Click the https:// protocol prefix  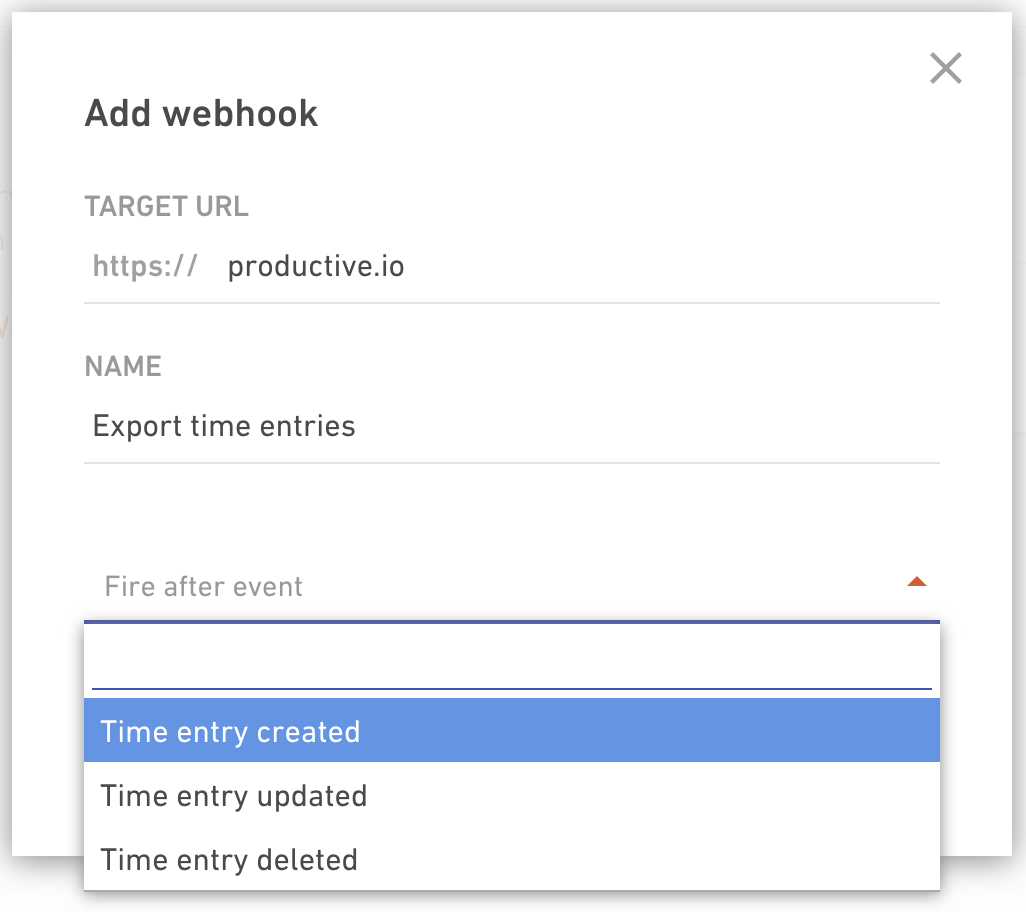pos(145,266)
